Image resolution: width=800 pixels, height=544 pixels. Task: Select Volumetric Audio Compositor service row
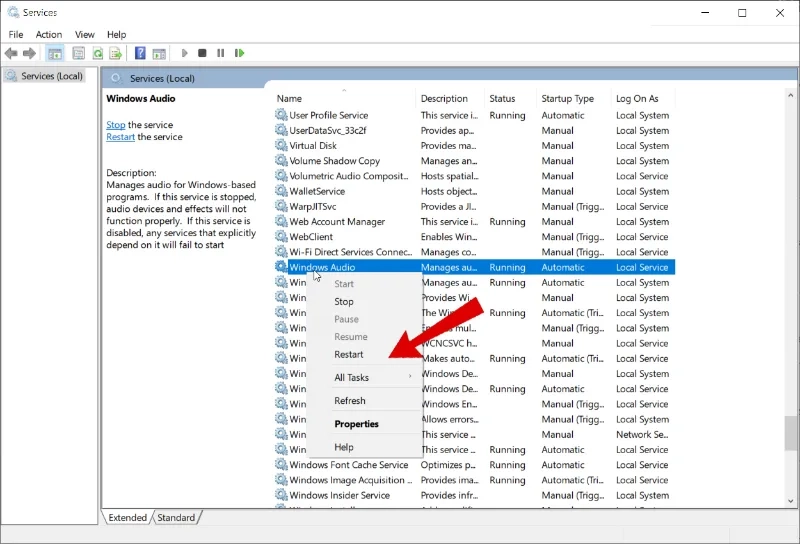click(x=474, y=176)
